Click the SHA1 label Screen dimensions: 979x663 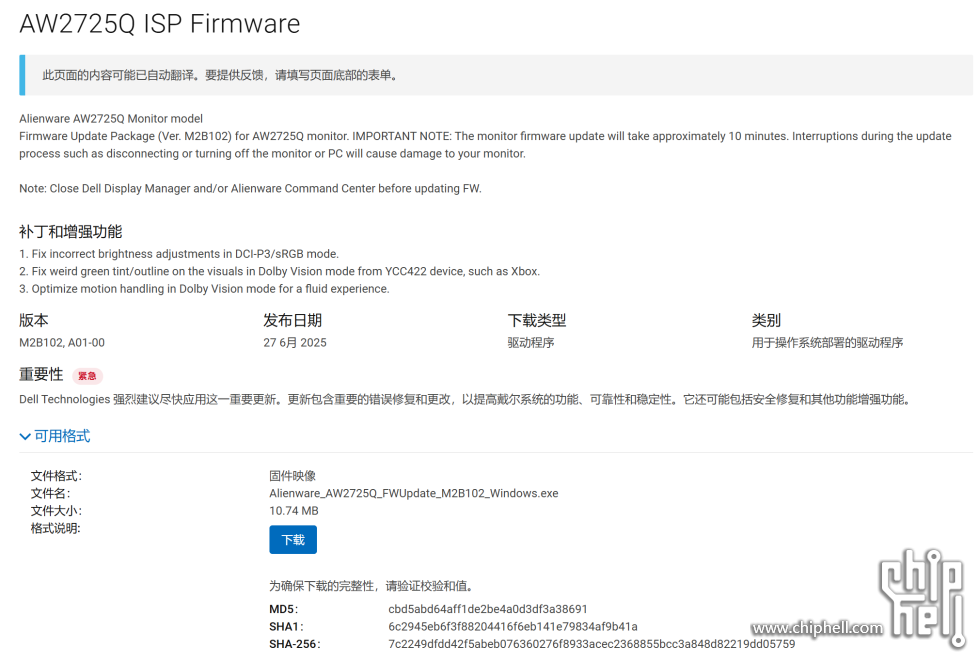[286, 626]
